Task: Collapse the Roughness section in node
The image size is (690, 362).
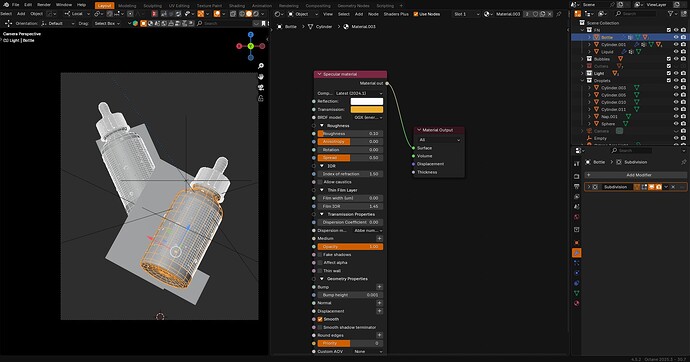Action: 322,126
